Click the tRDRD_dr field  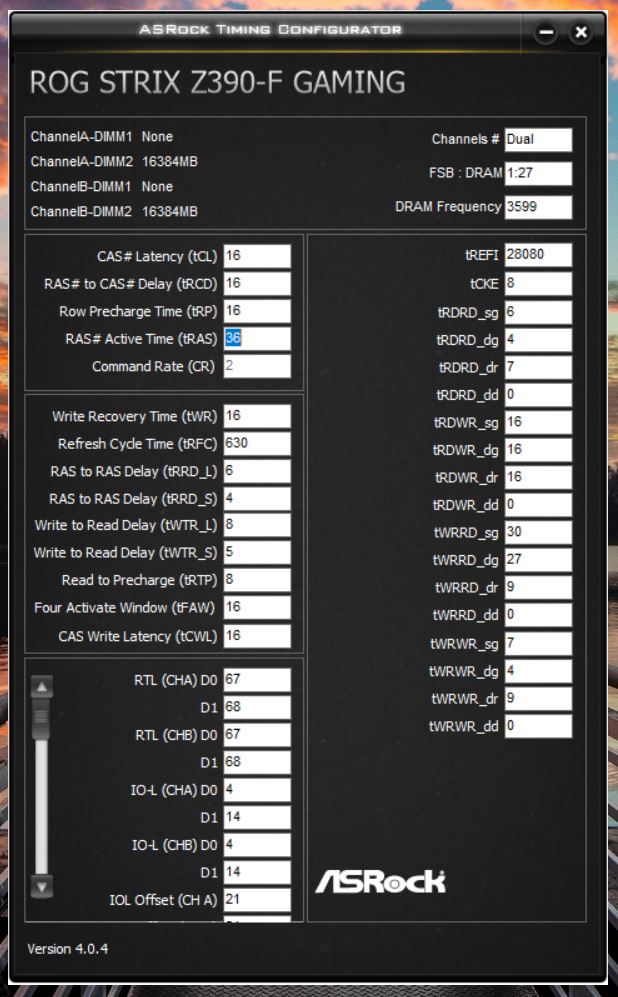coord(539,368)
